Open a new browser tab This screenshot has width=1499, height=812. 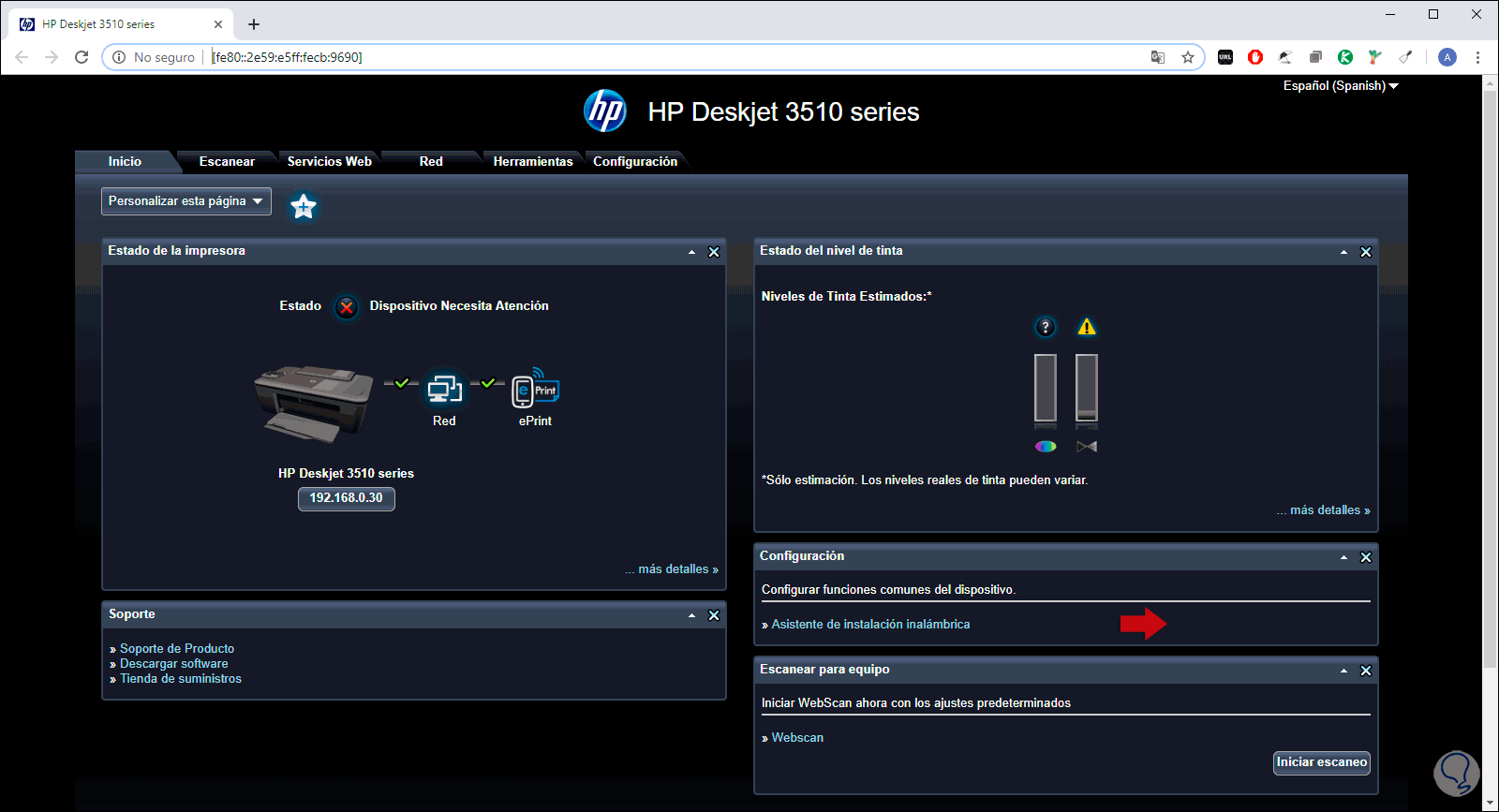coord(254,24)
